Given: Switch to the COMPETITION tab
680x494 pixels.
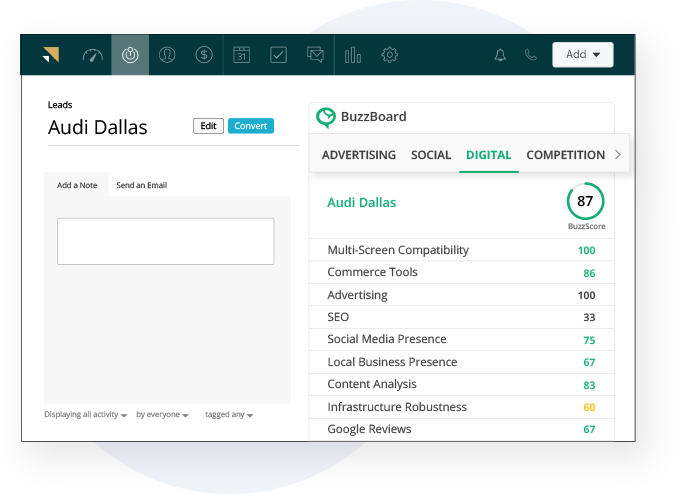Looking at the screenshot, I should (x=566, y=155).
